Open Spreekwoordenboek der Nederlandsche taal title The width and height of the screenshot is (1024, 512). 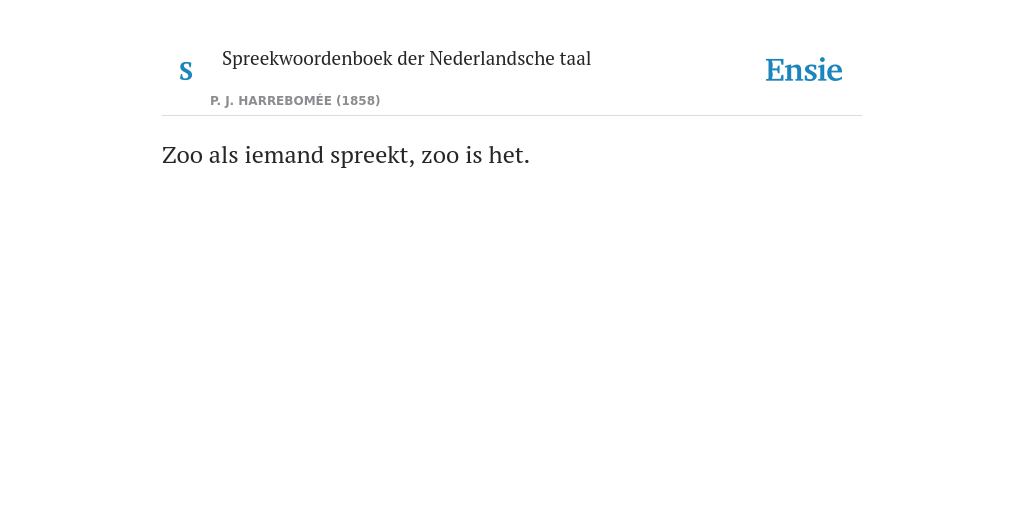point(406,59)
